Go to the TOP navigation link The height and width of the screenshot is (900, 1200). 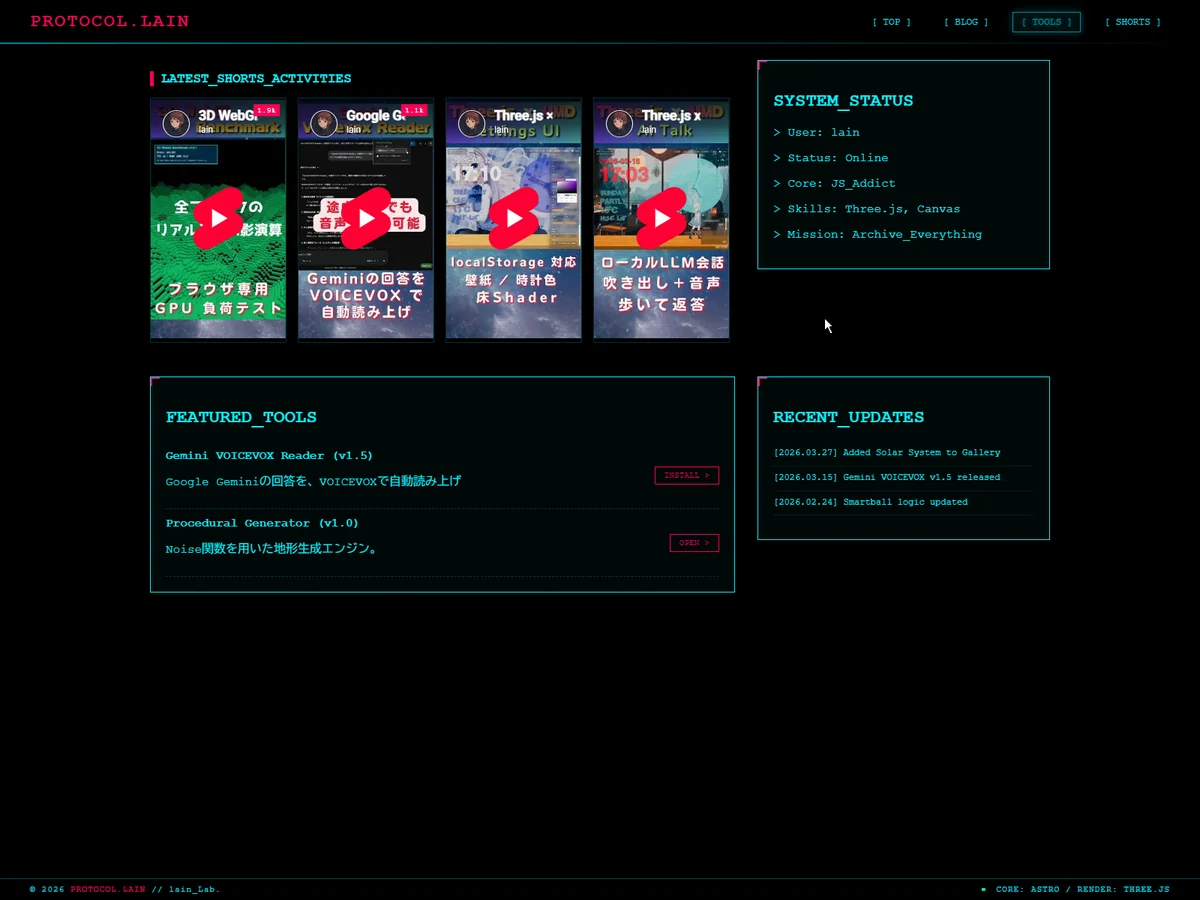[x=891, y=22]
